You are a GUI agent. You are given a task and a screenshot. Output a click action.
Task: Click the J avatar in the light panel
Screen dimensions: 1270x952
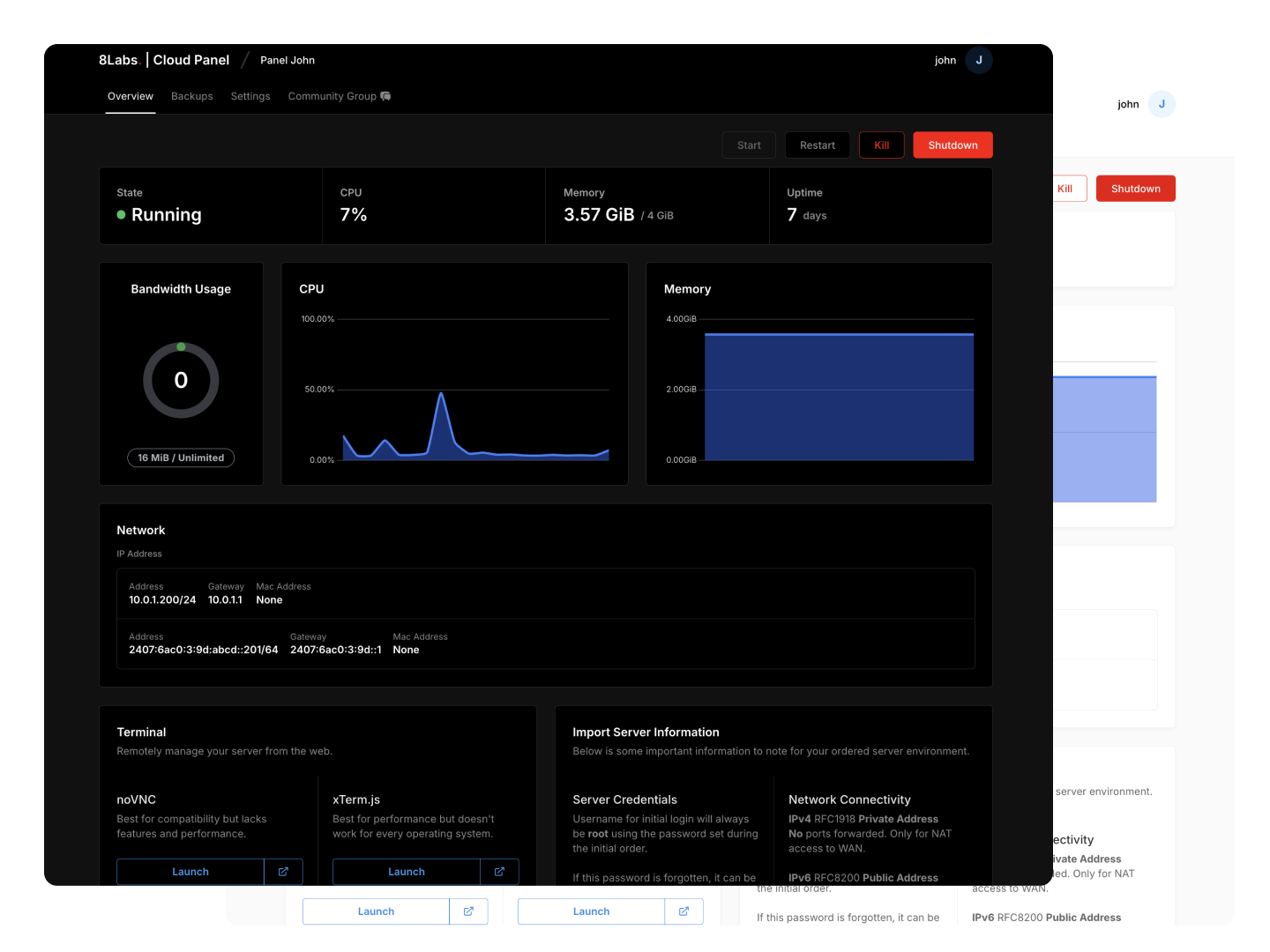[1162, 104]
